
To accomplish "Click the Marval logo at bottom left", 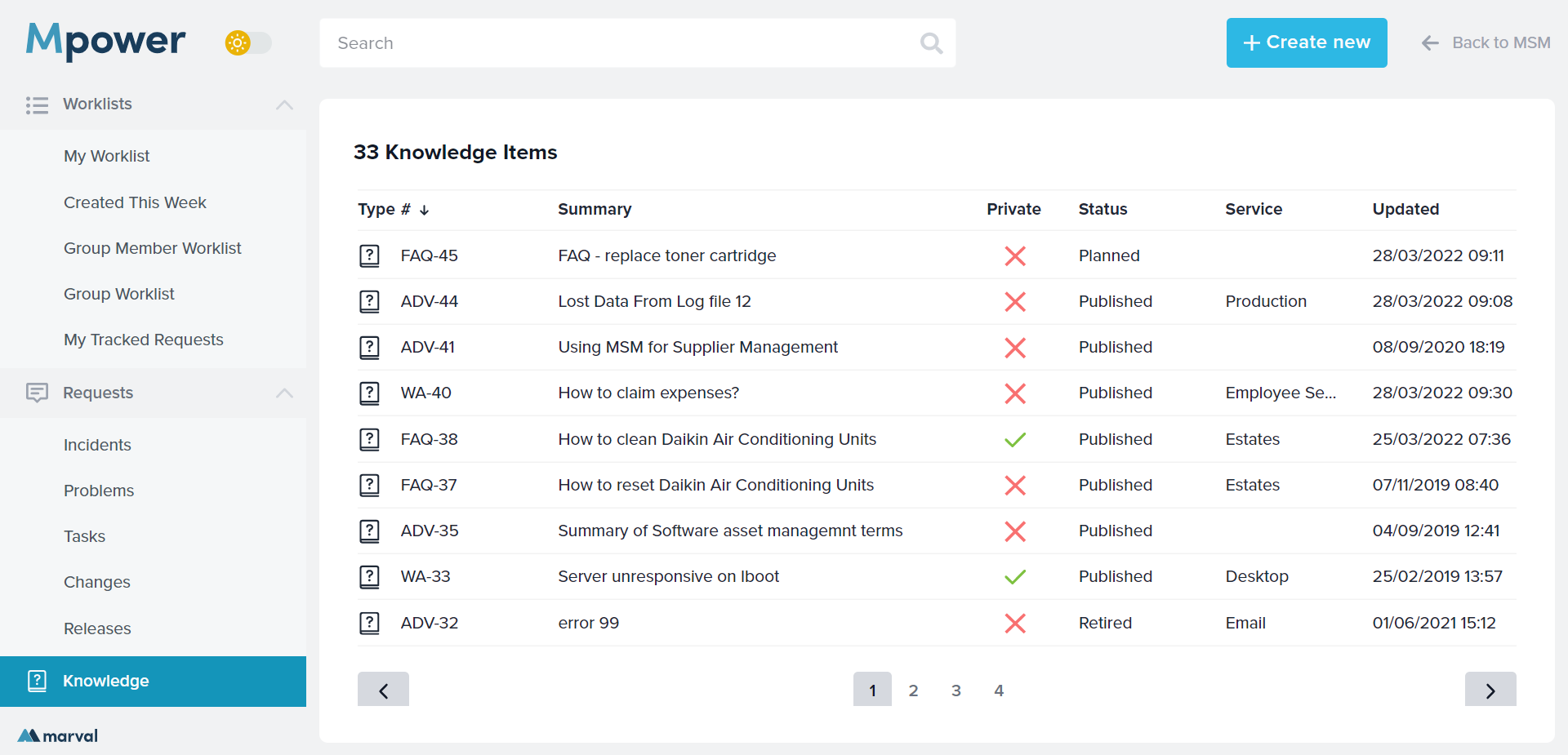I will click(x=56, y=734).
